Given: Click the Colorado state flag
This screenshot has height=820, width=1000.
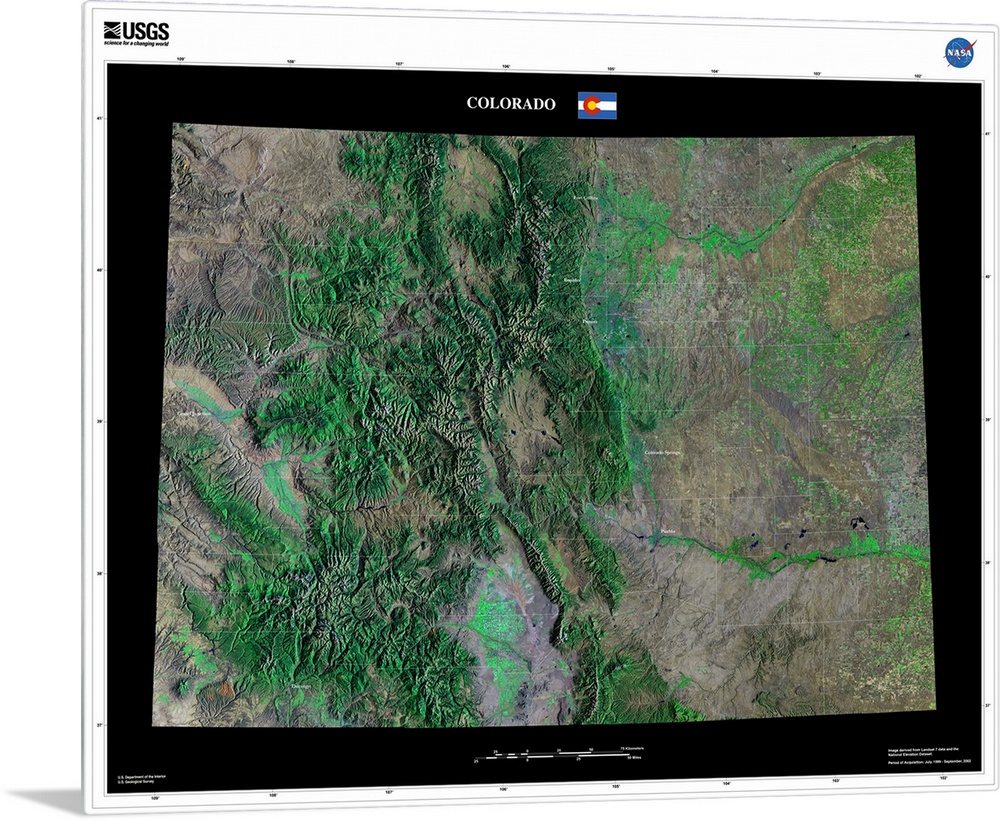Looking at the screenshot, I should click(597, 105).
